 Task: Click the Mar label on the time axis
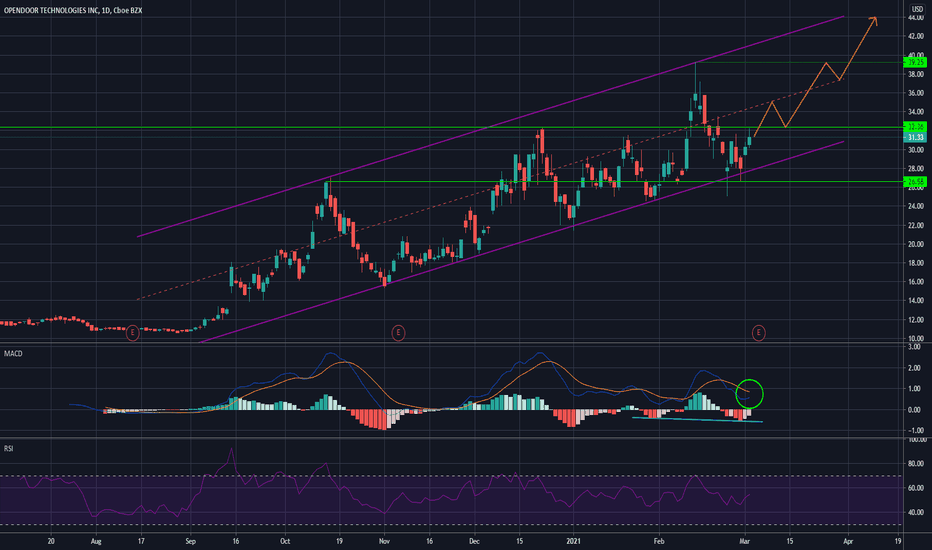tap(744, 542)
